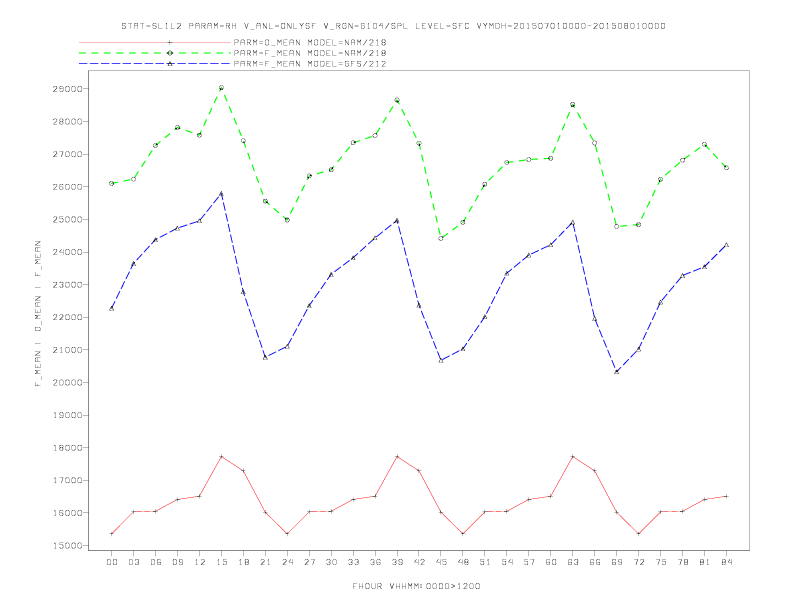792x612 pixels.
Task: Click the x-axis tick label 81
Action: click(705, 562)
